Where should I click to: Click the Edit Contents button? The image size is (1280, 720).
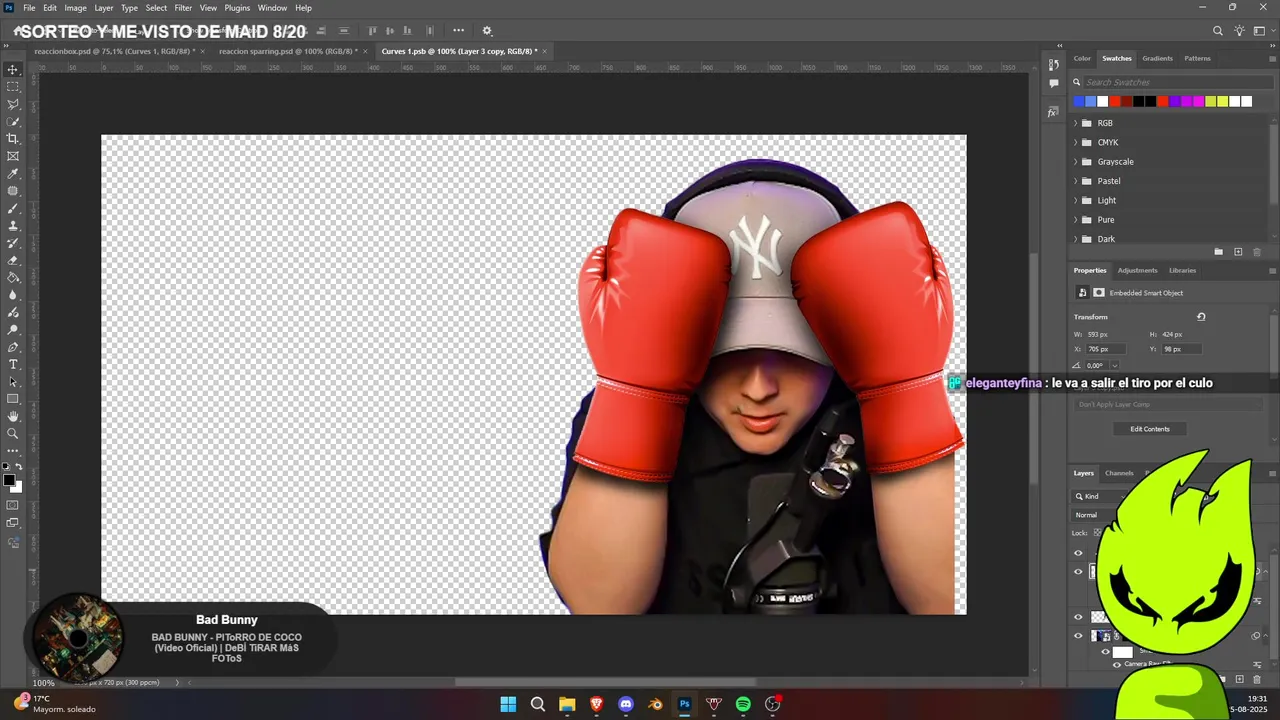point(1150,429)
